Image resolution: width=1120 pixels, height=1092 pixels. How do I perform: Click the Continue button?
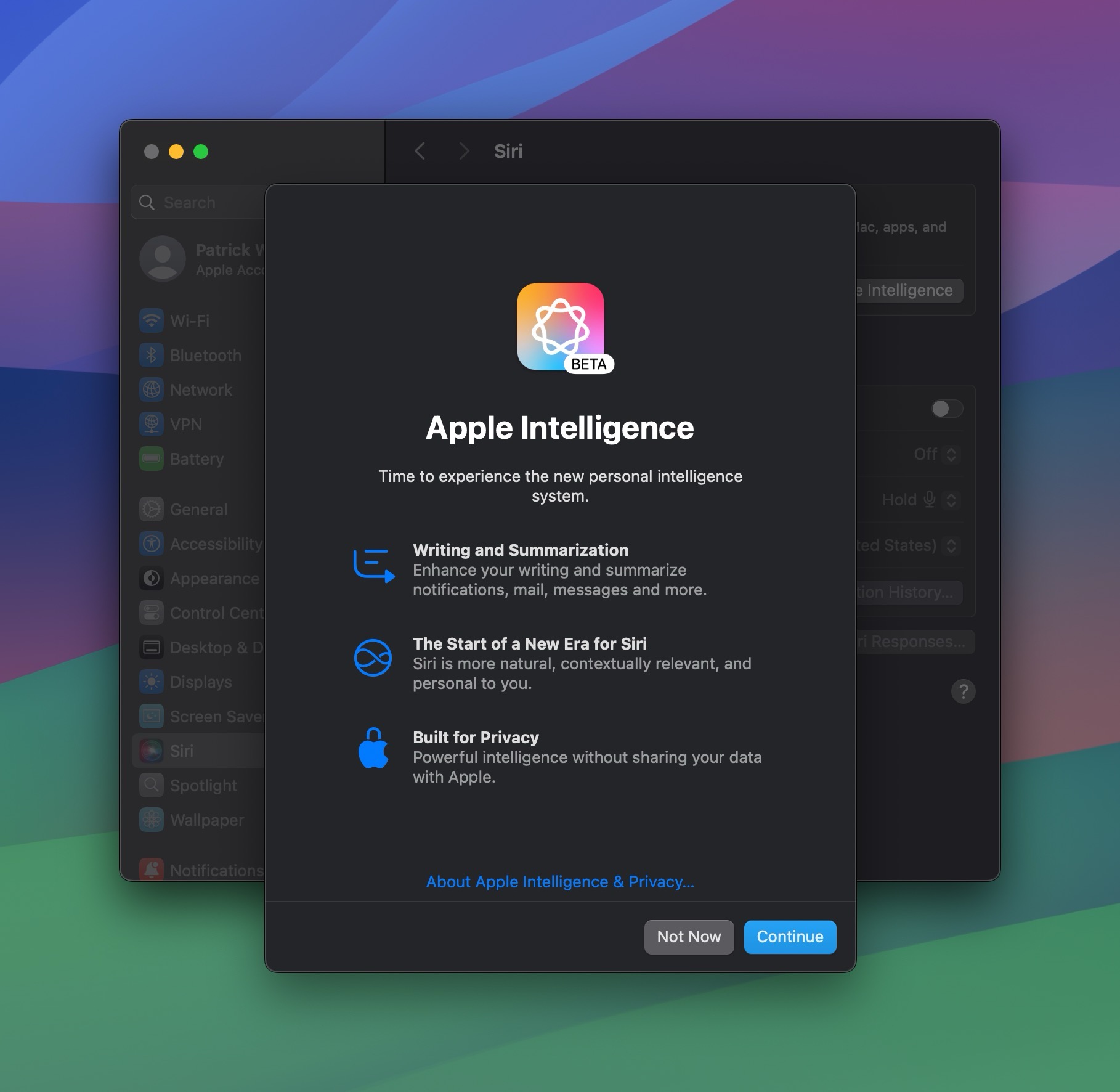pyautogui.click(x=790, y=937)
